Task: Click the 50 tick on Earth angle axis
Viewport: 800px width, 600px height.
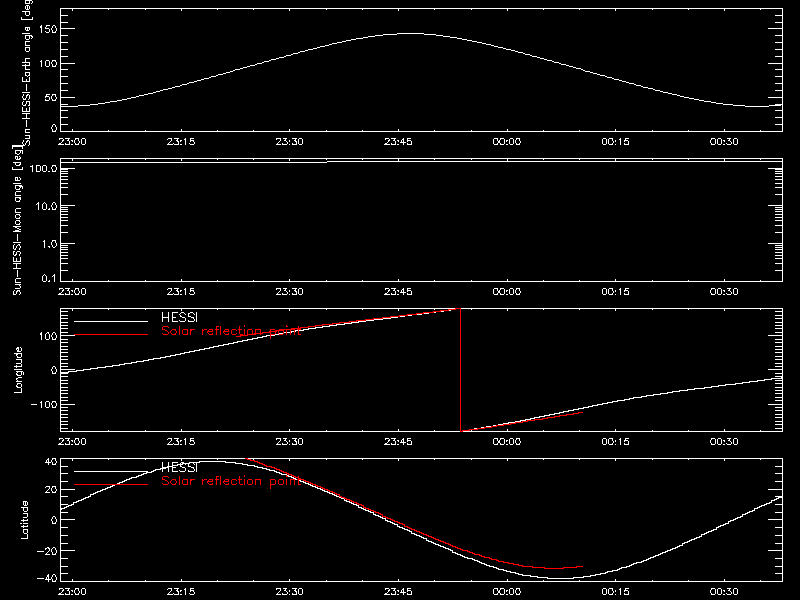Action: pos(51,97)
